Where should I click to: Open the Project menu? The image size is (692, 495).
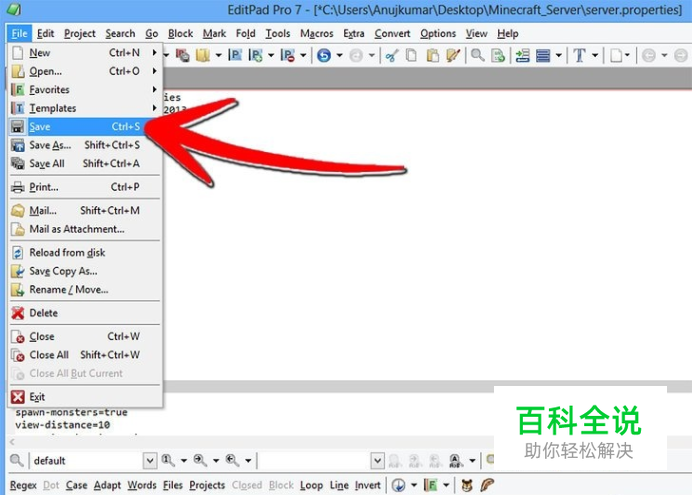79,34
